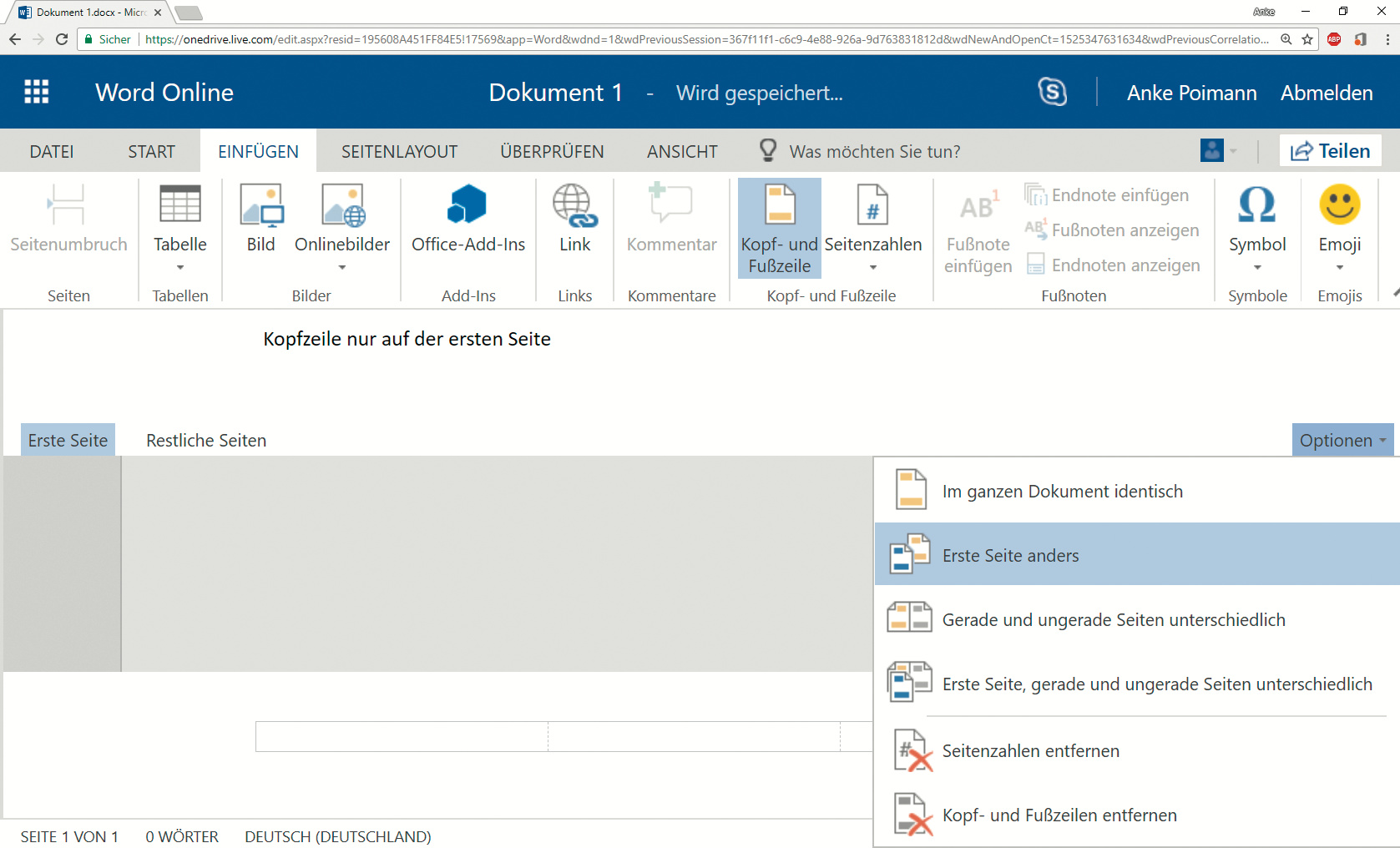The width and height of the screenshot is (1400, 848).
Task: Select the Erste Seite header tab
Action: pos(68,440)
